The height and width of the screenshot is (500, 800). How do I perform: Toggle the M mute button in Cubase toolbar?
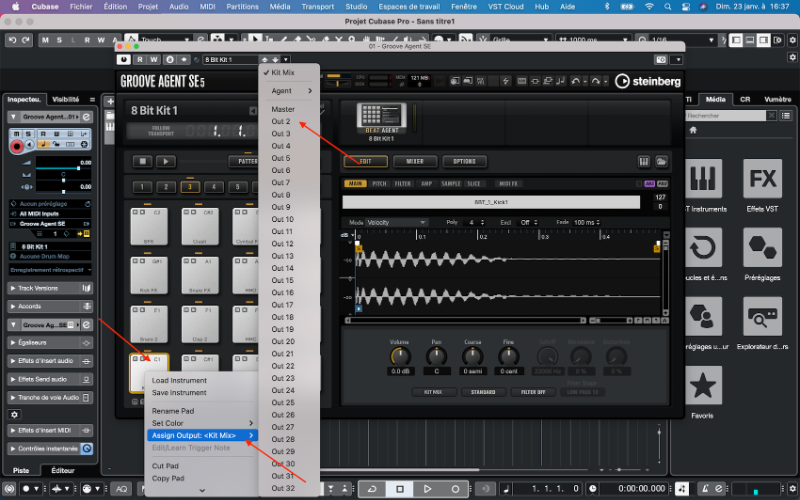pyautogui.click(x=45, y=40)
